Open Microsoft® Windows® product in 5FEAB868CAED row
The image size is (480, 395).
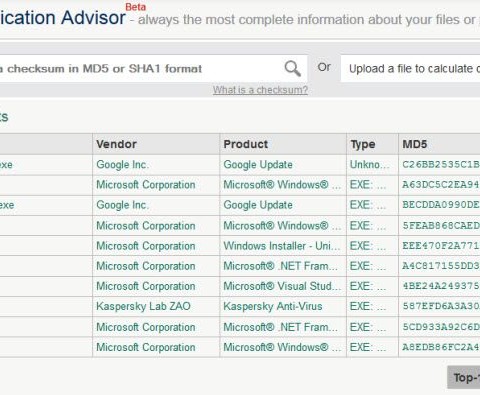pos(282,226)
